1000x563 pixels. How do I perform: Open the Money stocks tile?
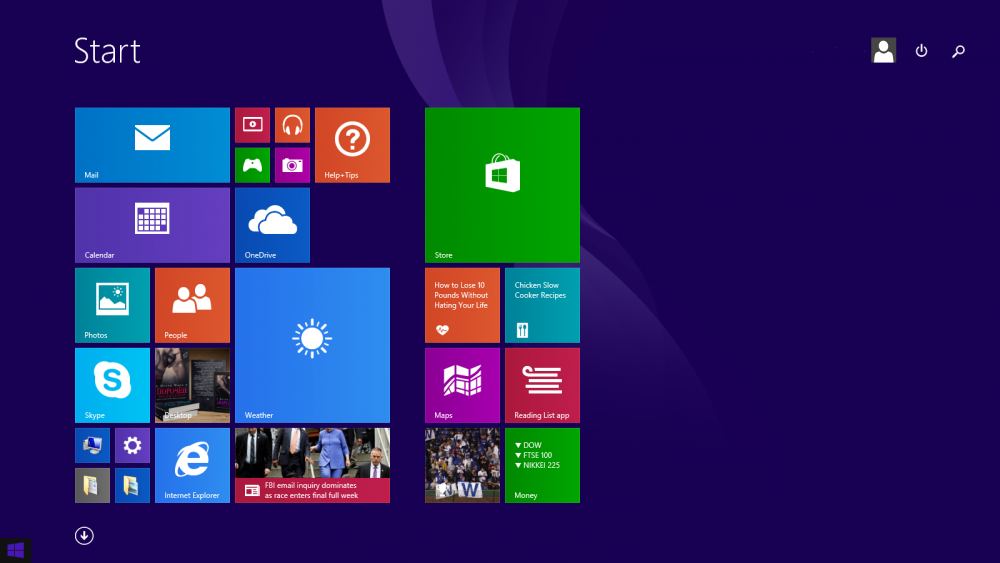click(542, 465)
